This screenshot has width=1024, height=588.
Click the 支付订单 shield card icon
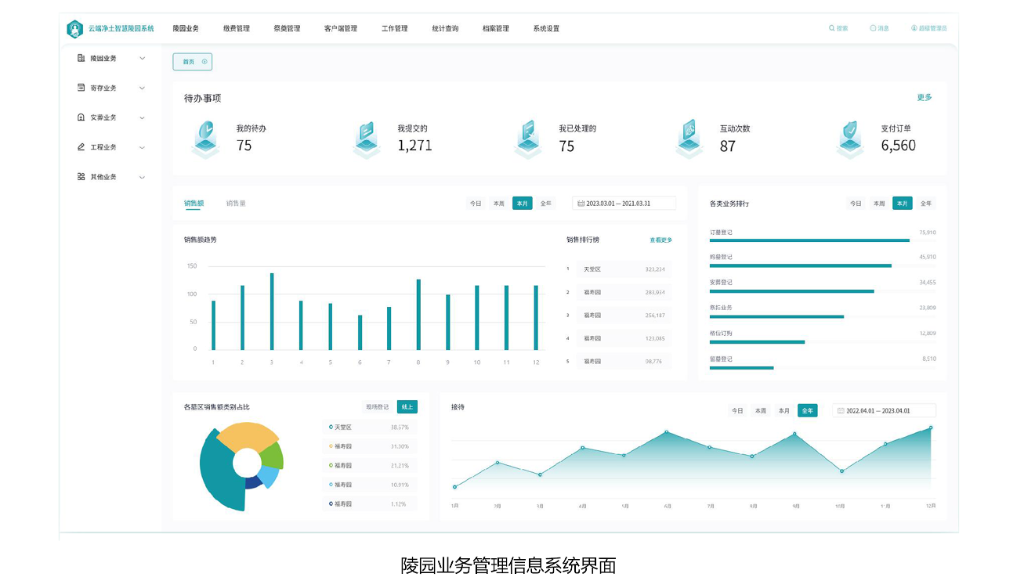tap(850, 139)
